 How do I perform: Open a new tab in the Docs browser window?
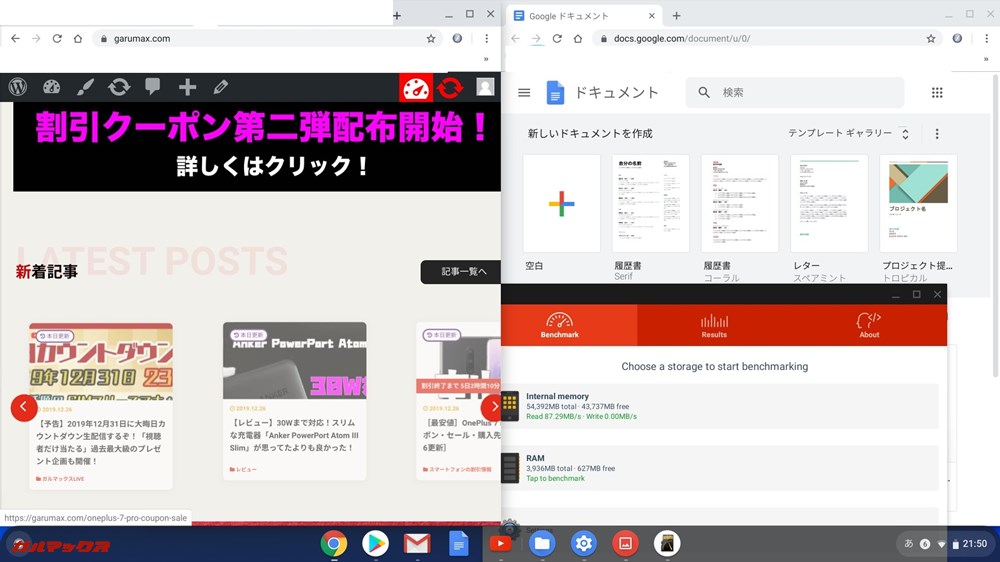(677, 16)
